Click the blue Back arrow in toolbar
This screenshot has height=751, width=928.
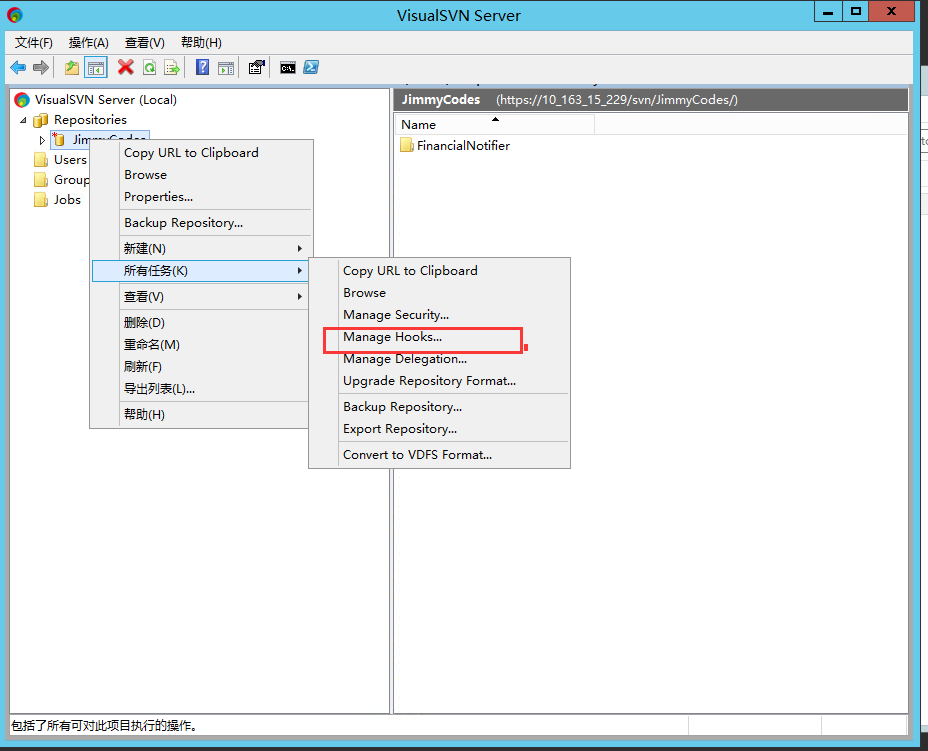(18, 67)
